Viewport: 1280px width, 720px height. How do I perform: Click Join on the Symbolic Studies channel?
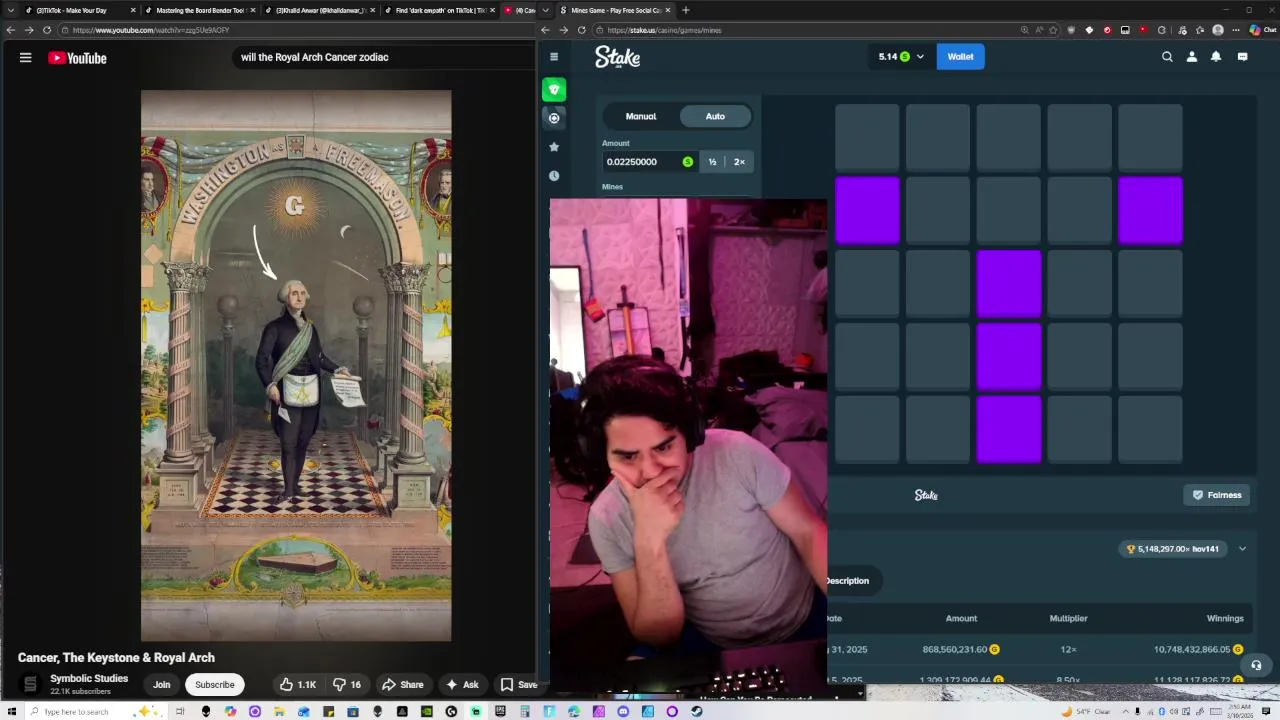(161, 685)
